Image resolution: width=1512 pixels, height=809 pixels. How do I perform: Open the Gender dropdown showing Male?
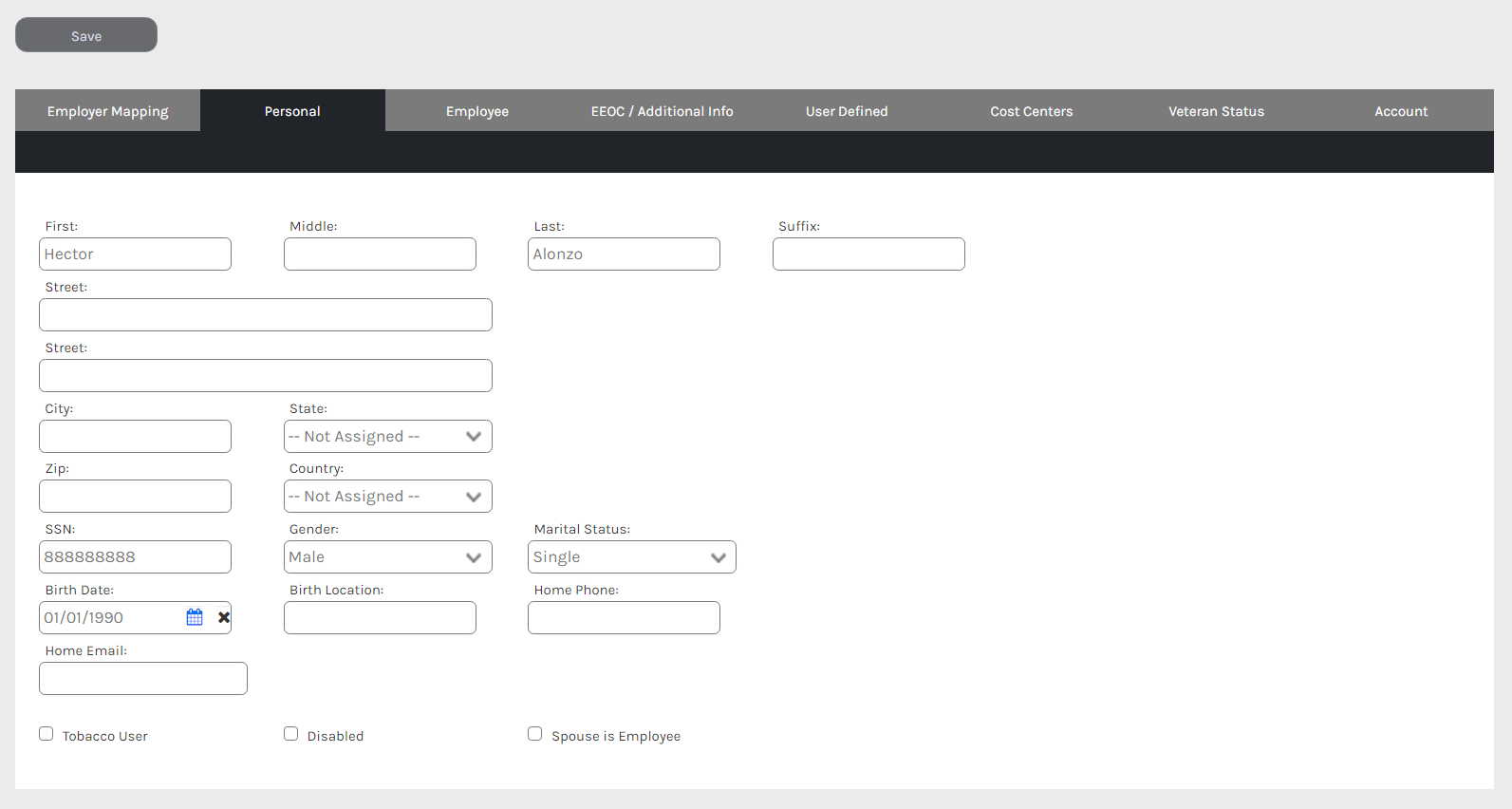pyautogui.click(x=387, y=556)
